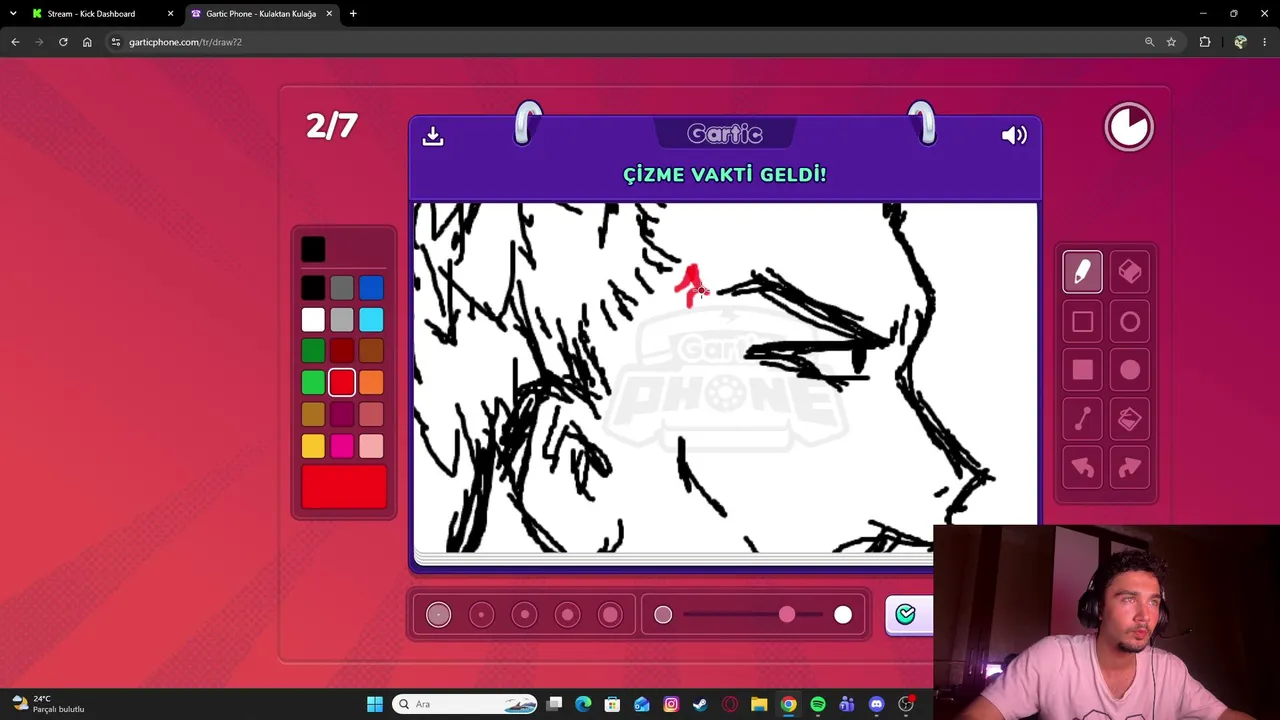Open Spotify from the taskbar

(x=818, y=704)
